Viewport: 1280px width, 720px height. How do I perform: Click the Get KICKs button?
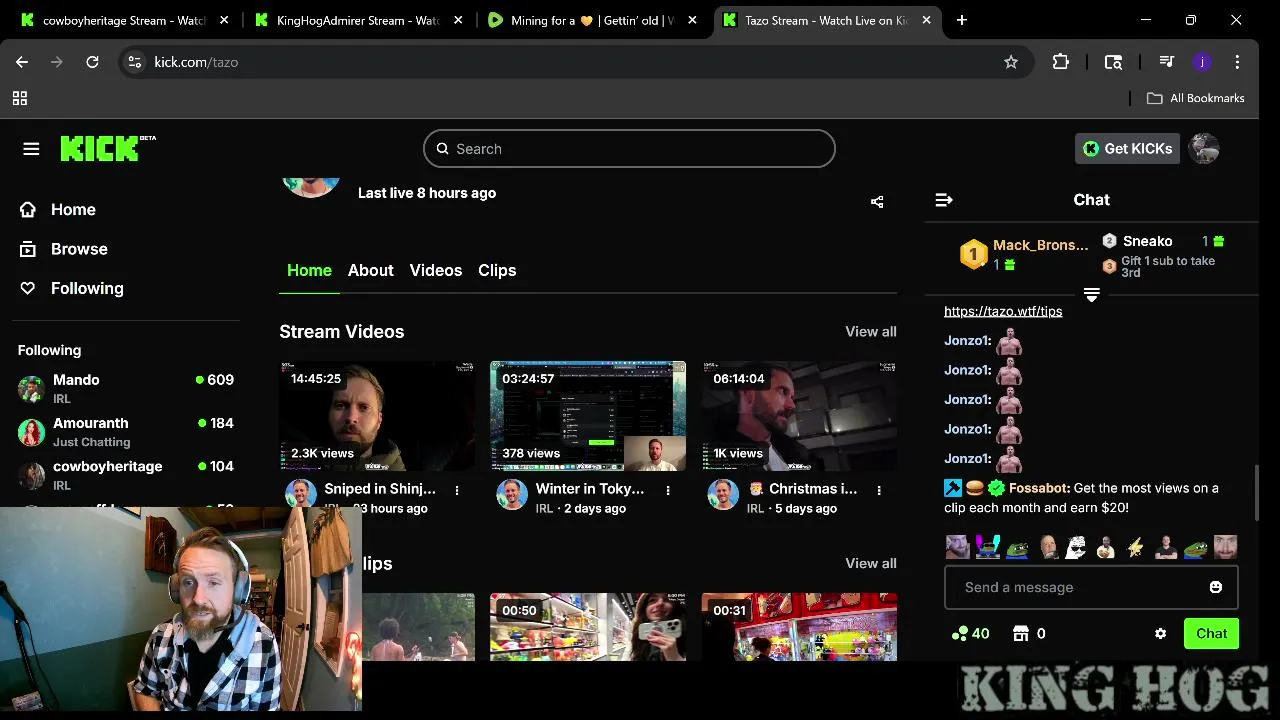[1127, 149]
